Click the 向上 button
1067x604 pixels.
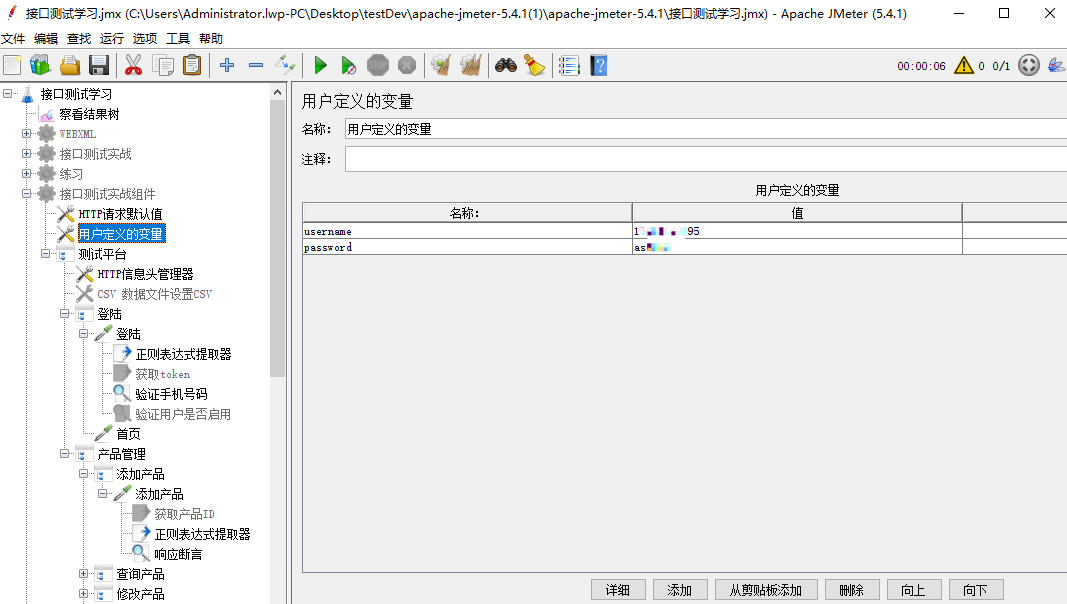tap(914, 590)
